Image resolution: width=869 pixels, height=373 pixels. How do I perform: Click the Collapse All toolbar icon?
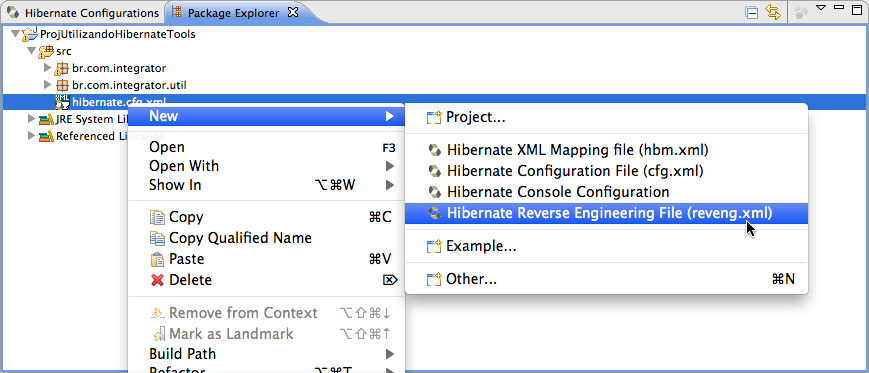coord(752,13)
